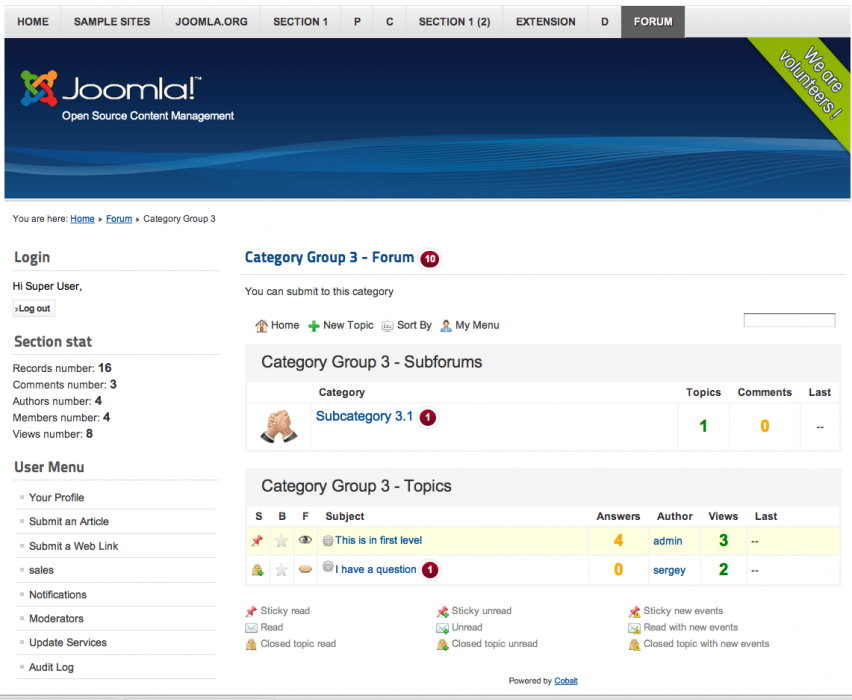Open the Sample Sites menu item

pyautogui.click(x=112, y=21)
